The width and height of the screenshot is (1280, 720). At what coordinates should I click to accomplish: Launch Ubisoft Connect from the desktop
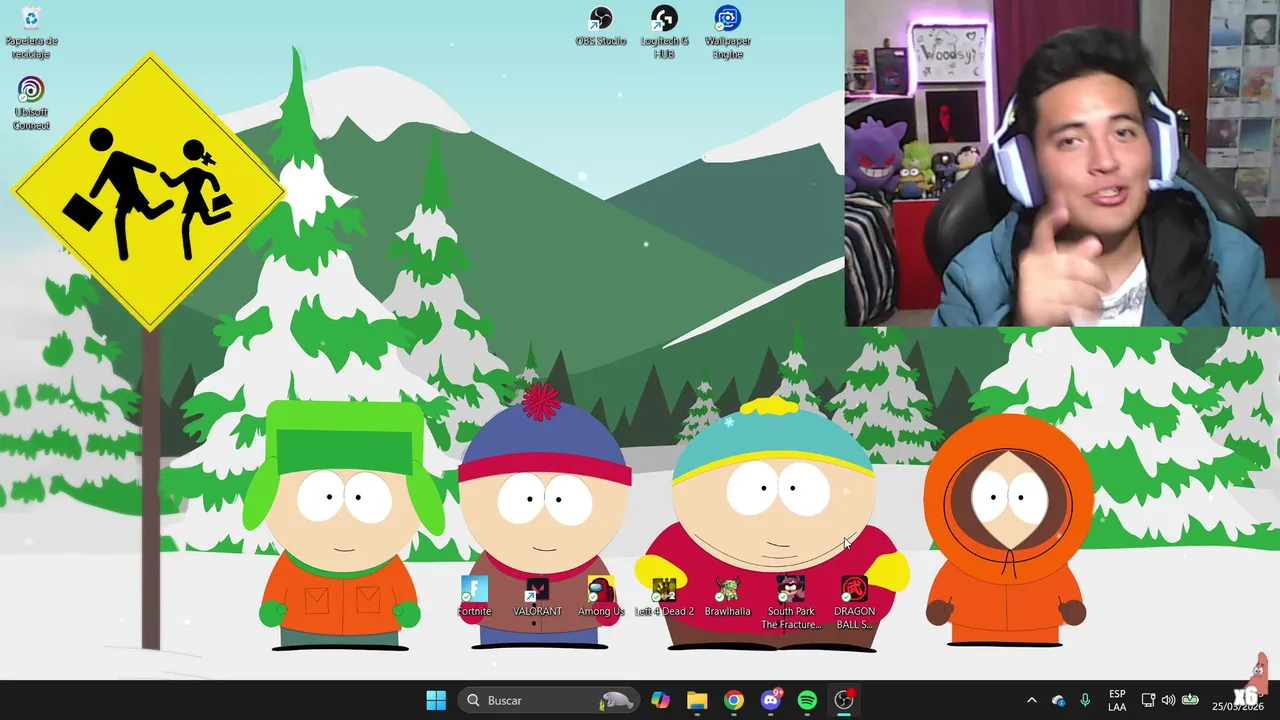coord(31,103)
